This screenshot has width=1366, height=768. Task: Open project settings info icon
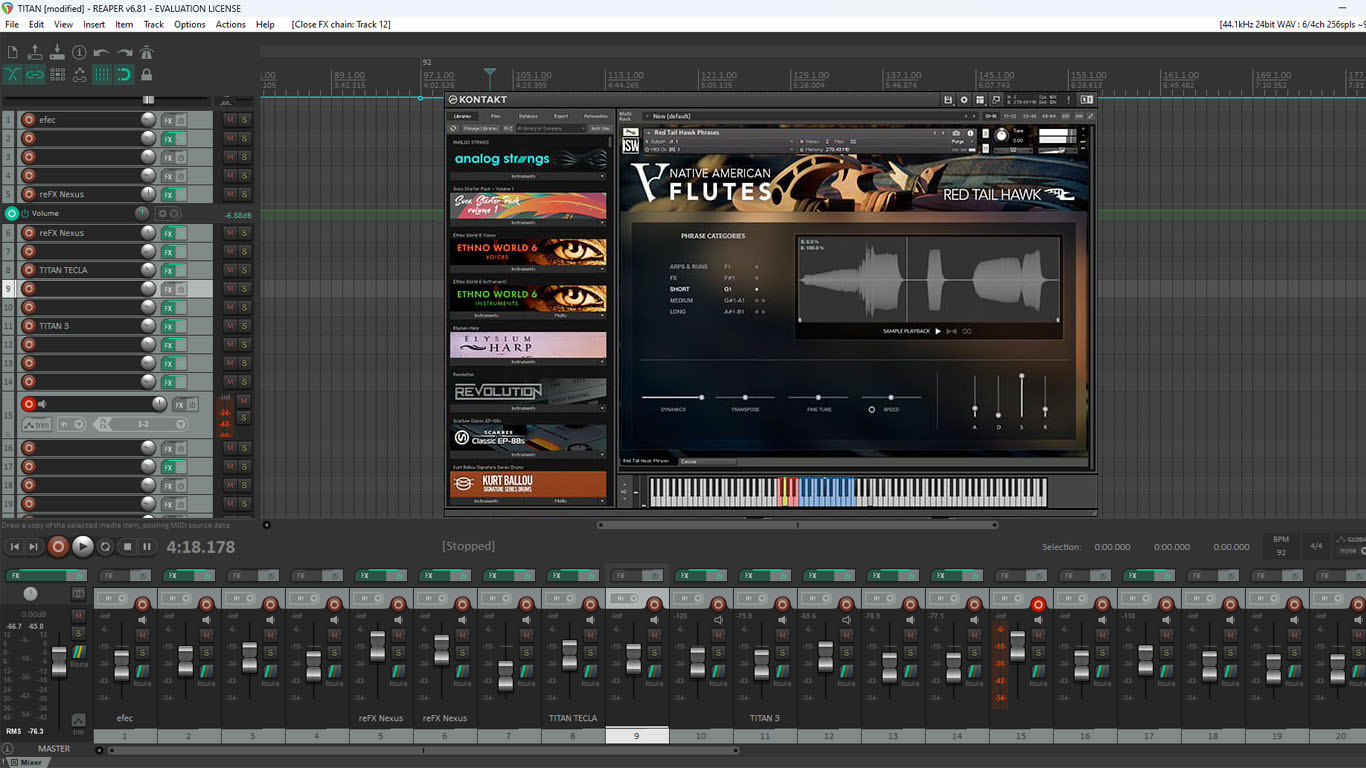tap(79, 52)
